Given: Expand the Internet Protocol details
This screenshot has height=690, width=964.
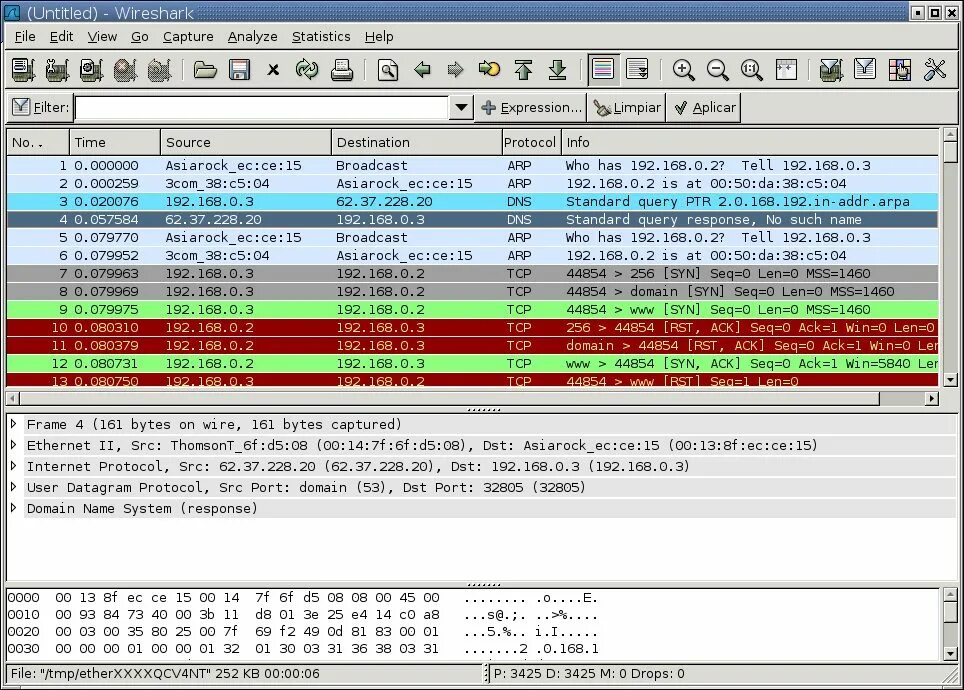Looking at the screenshot, I should (x=14, y=466).
